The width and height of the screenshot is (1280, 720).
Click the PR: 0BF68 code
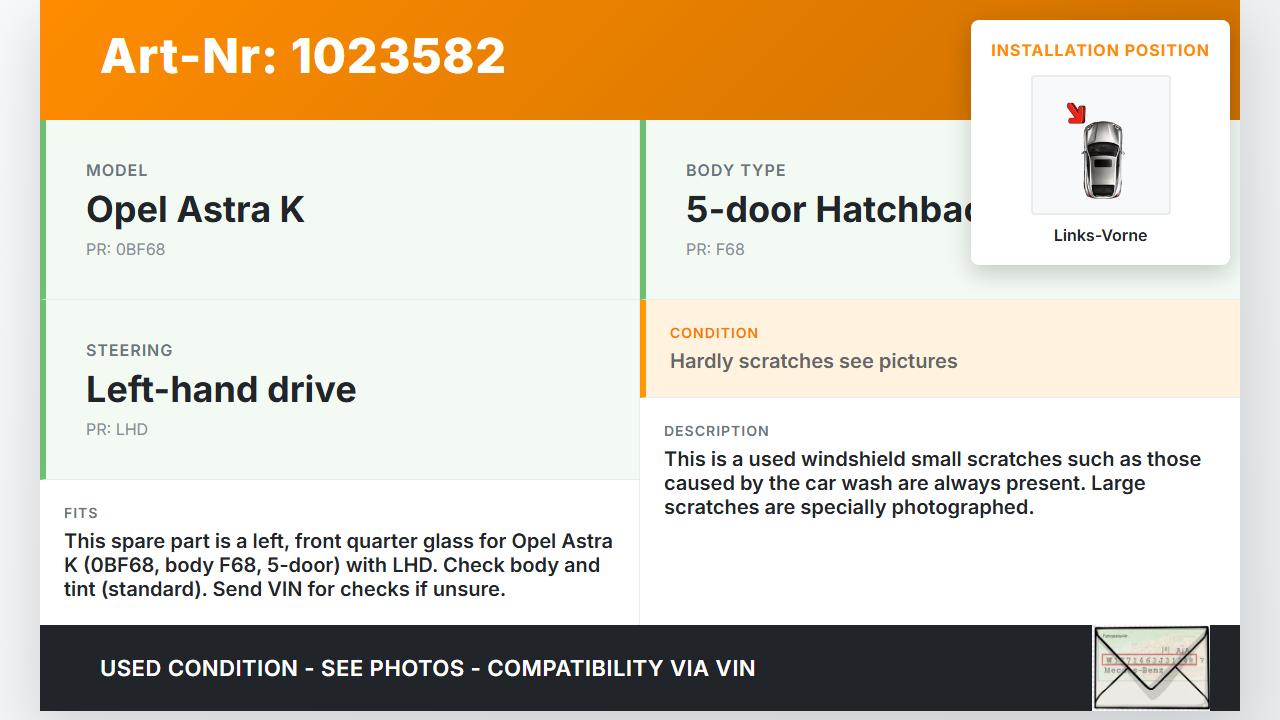pos(125,249)
